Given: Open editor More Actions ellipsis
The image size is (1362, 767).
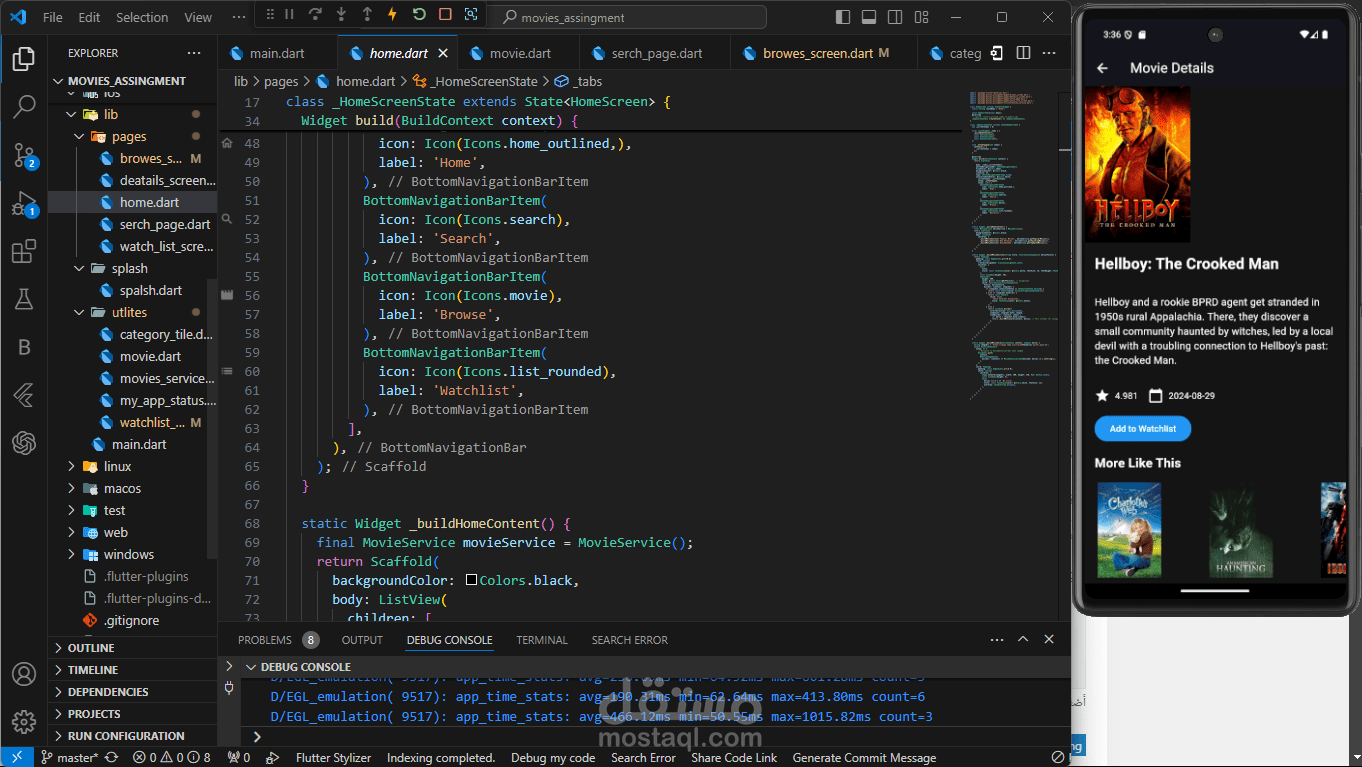Looking at the screenshot, I should click(x=1049, y=53).
